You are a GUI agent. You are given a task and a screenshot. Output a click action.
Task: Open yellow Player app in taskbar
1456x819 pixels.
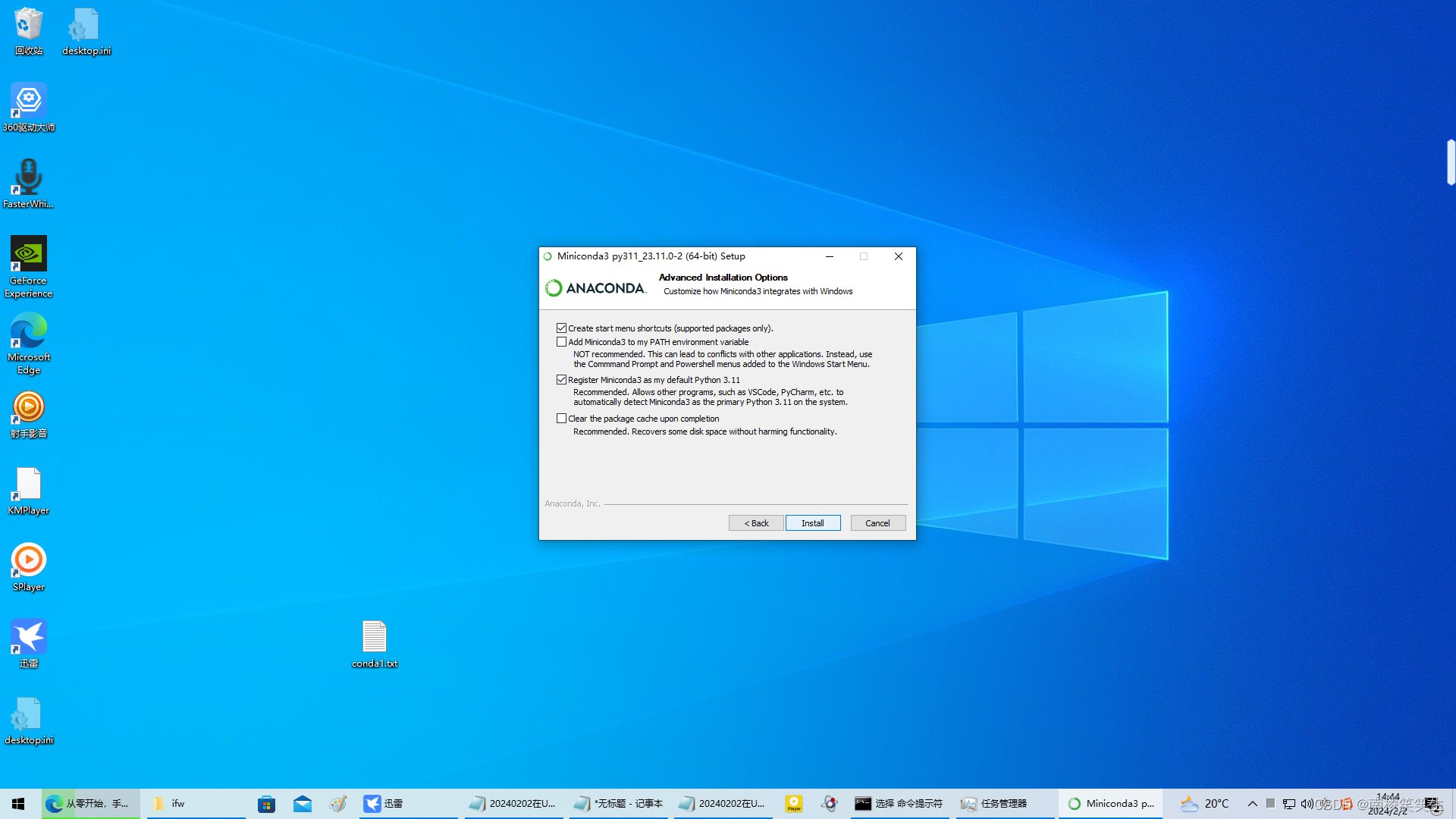(794, 804)
